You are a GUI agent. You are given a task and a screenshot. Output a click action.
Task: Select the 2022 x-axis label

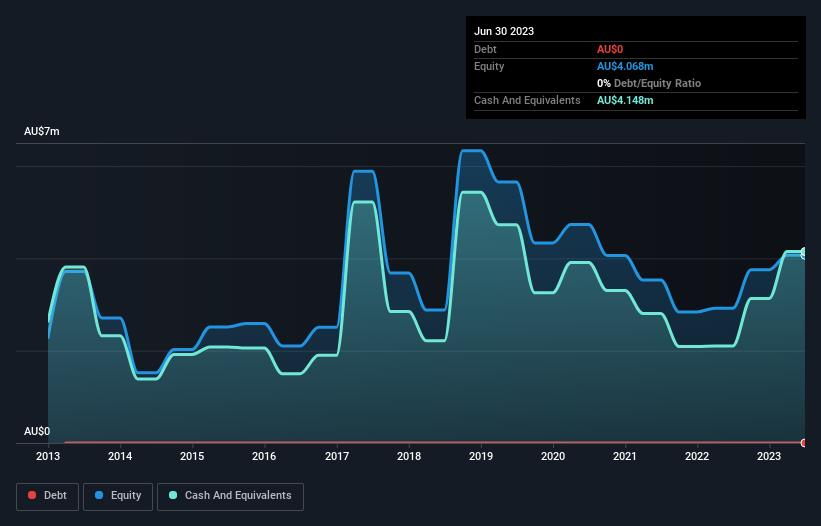point(697,456)
